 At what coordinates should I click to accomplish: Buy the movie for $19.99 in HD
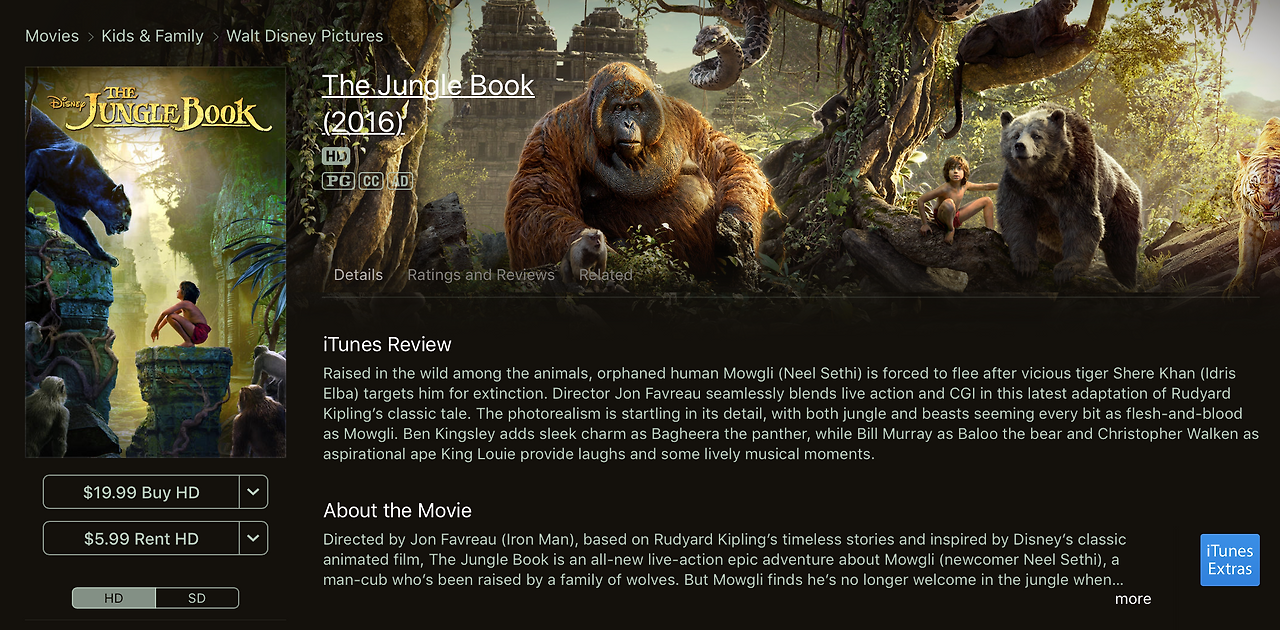(x=141, y=492)
